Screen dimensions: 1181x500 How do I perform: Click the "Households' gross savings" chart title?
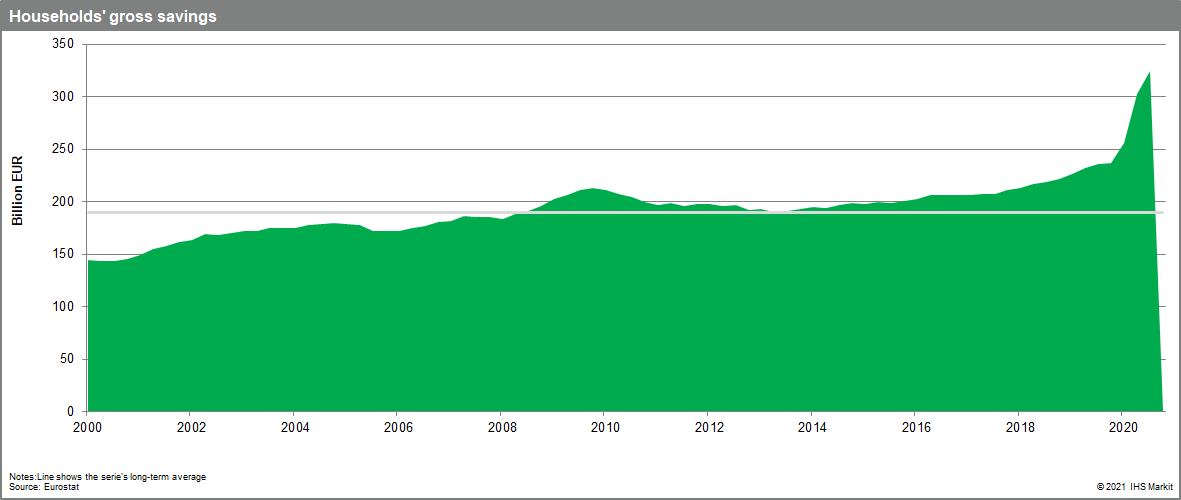(113, 17)
